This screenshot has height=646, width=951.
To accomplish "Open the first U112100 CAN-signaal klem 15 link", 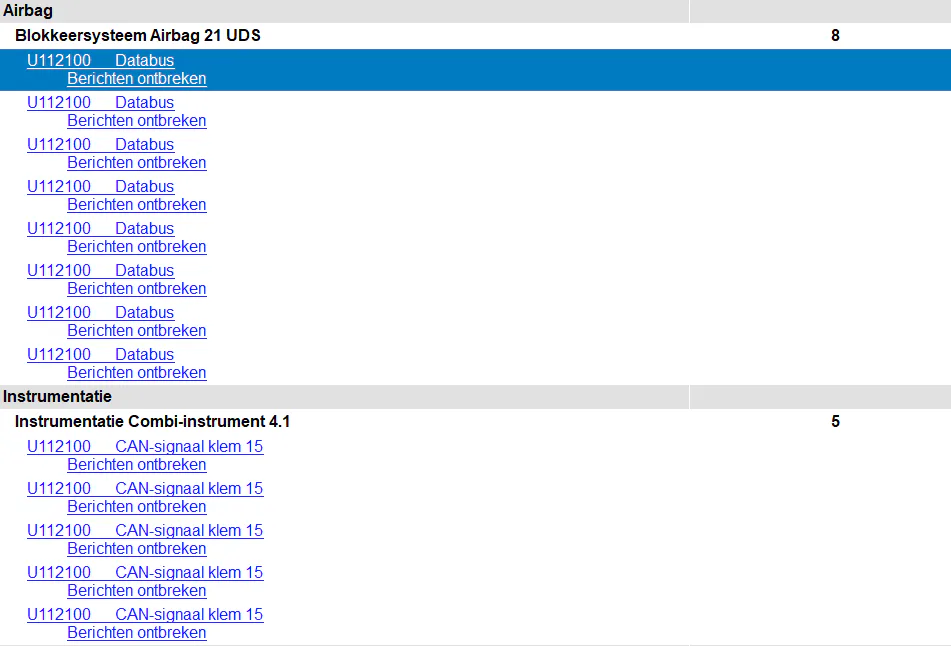I will pos(145,447).
